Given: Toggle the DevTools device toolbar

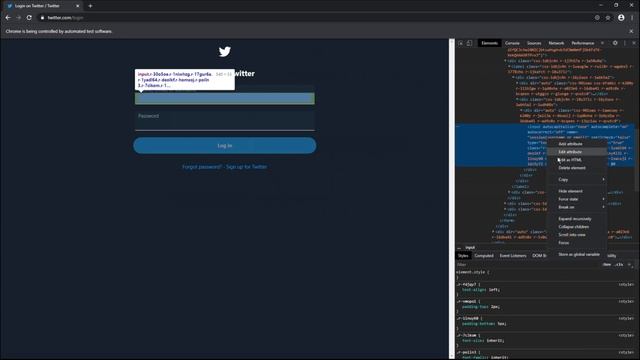Looking at the screenshot, I should pyautogui.click(x=469, y=43).
